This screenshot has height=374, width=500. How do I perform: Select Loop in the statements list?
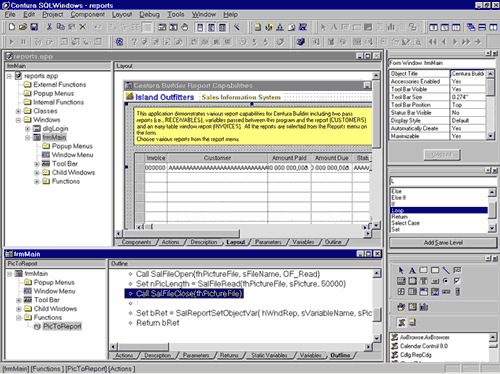click(439, 210)
